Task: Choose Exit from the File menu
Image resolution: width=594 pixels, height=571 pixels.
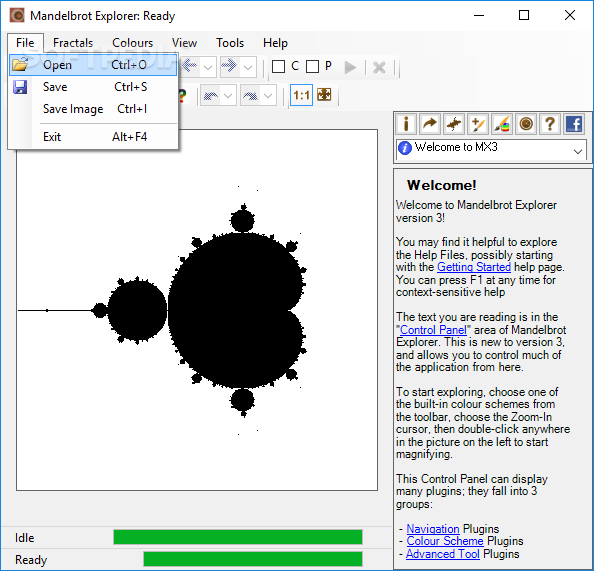Action: [x=93, y=137]
